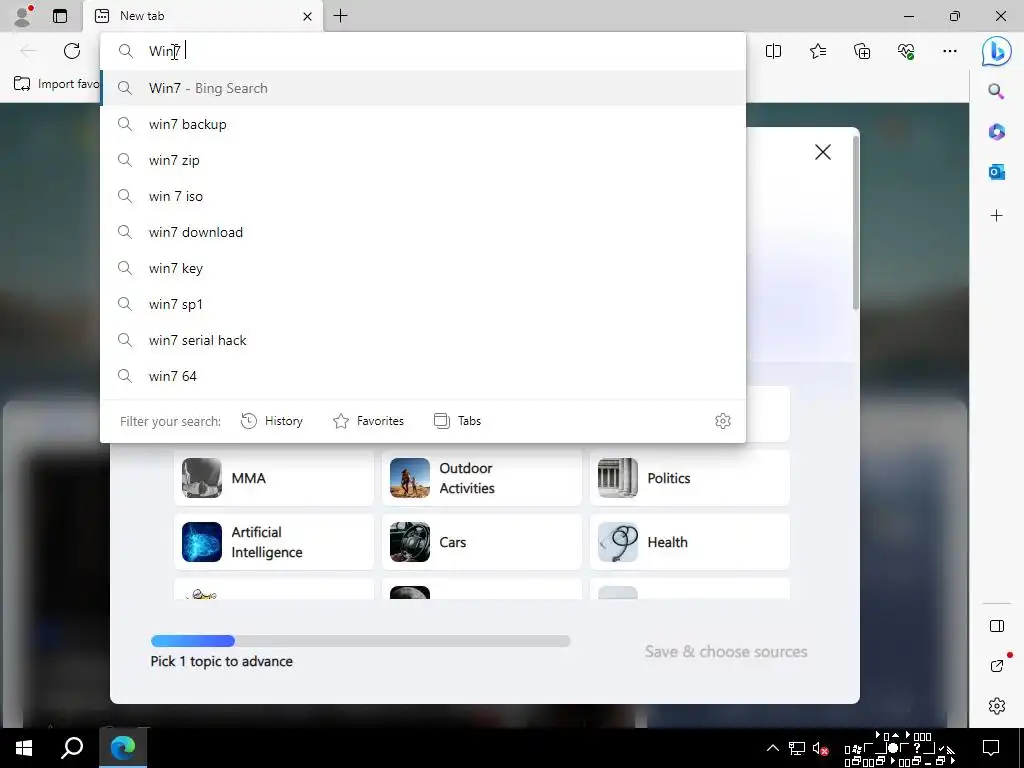Click the sidebar Search icon
This screenshot has height=768, width=1024.
pos(996,91)
